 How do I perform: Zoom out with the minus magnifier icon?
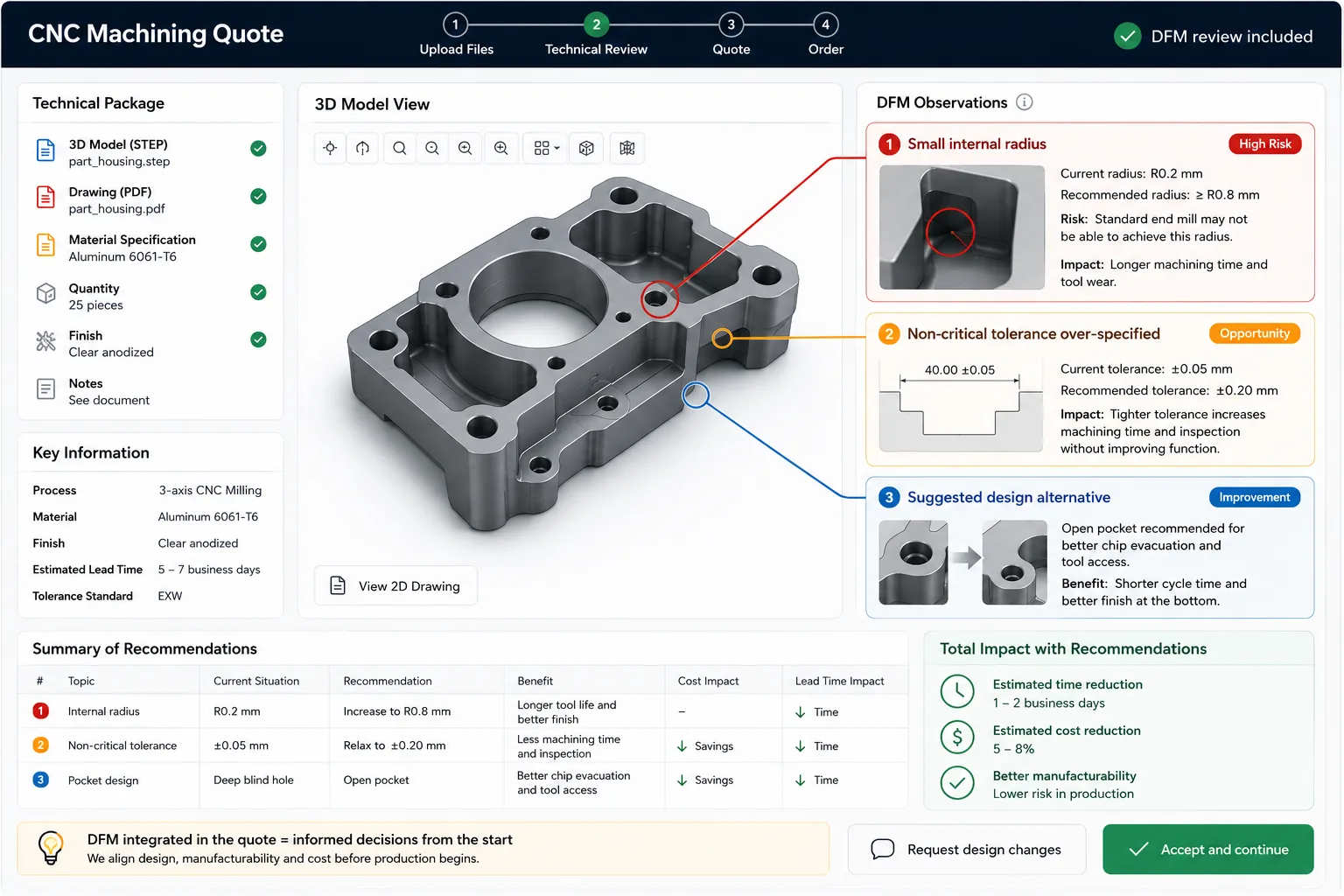tap(432, 149)
